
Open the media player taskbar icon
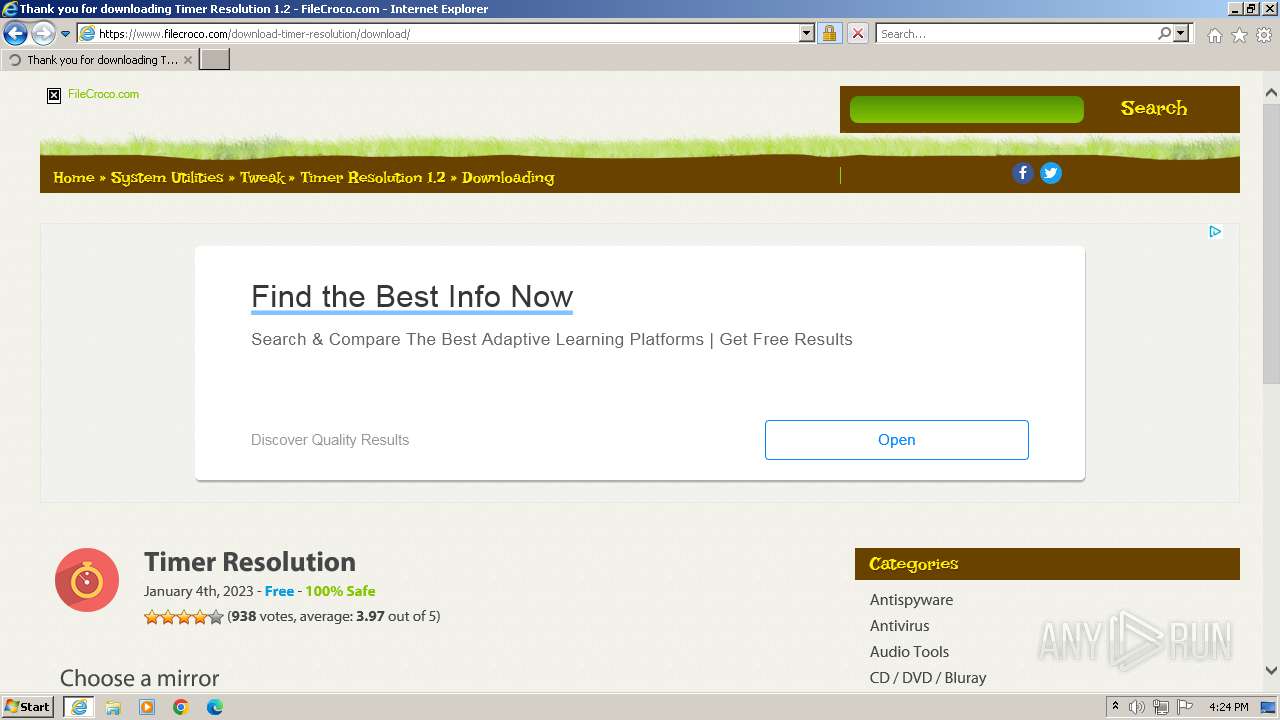coord(147,707)
